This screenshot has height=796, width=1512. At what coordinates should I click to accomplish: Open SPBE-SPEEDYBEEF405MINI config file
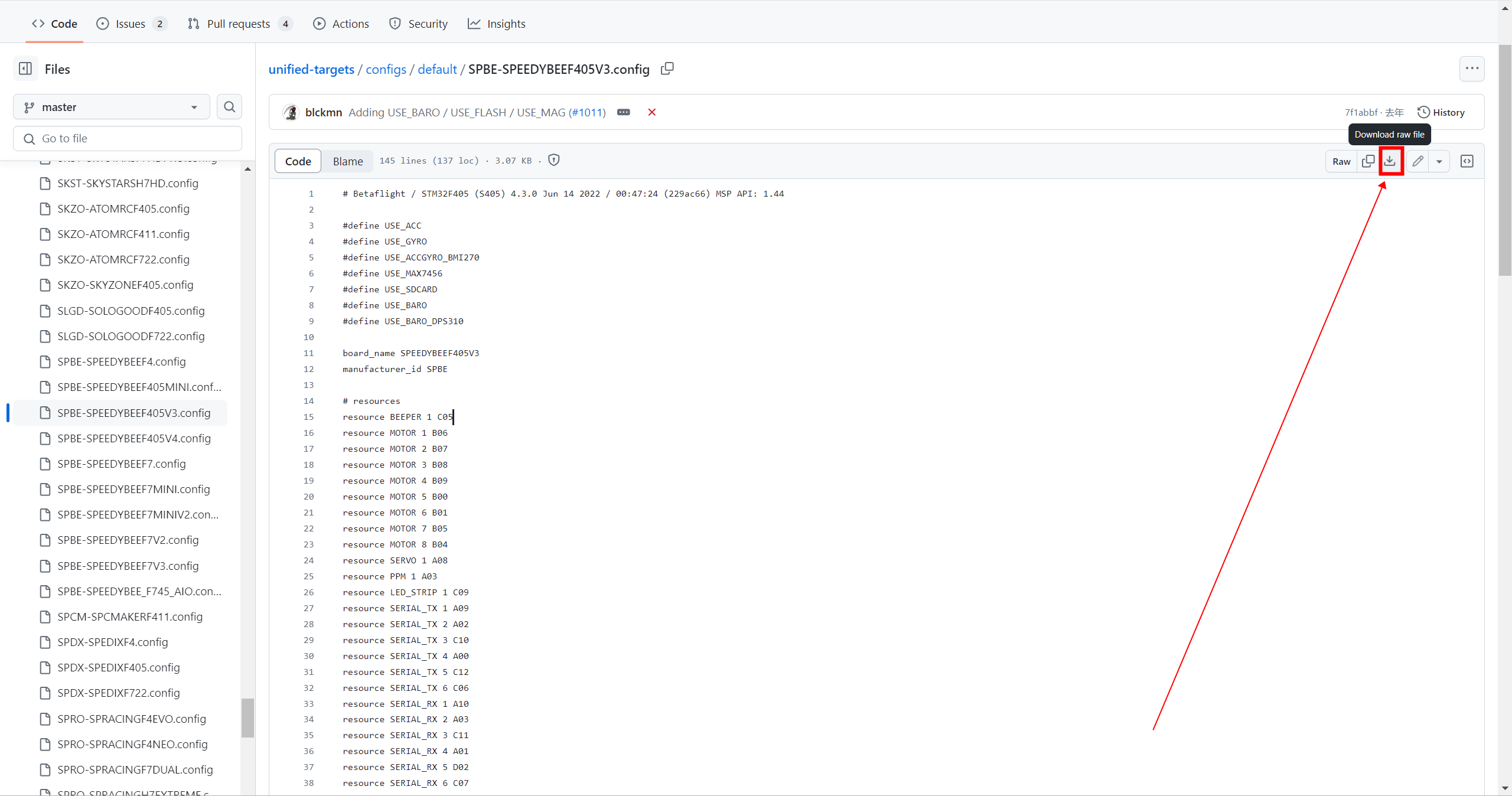(139, 387)
